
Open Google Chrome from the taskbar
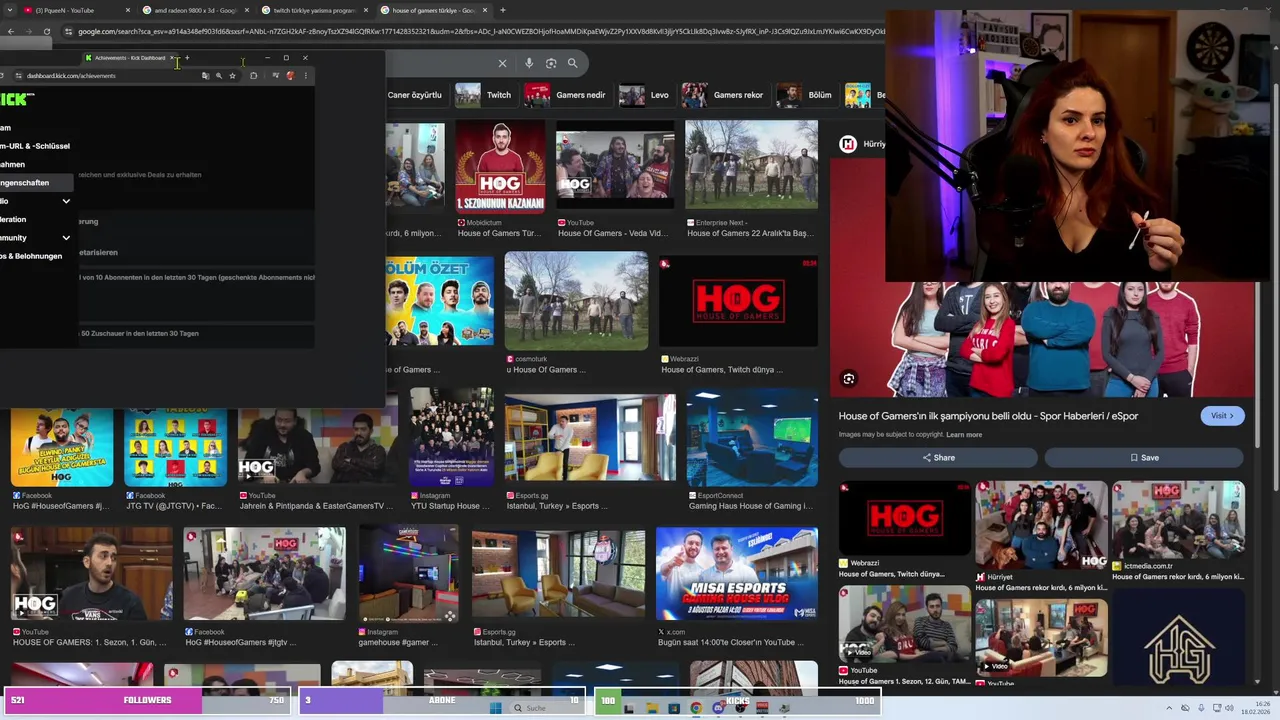pos(696,708)
